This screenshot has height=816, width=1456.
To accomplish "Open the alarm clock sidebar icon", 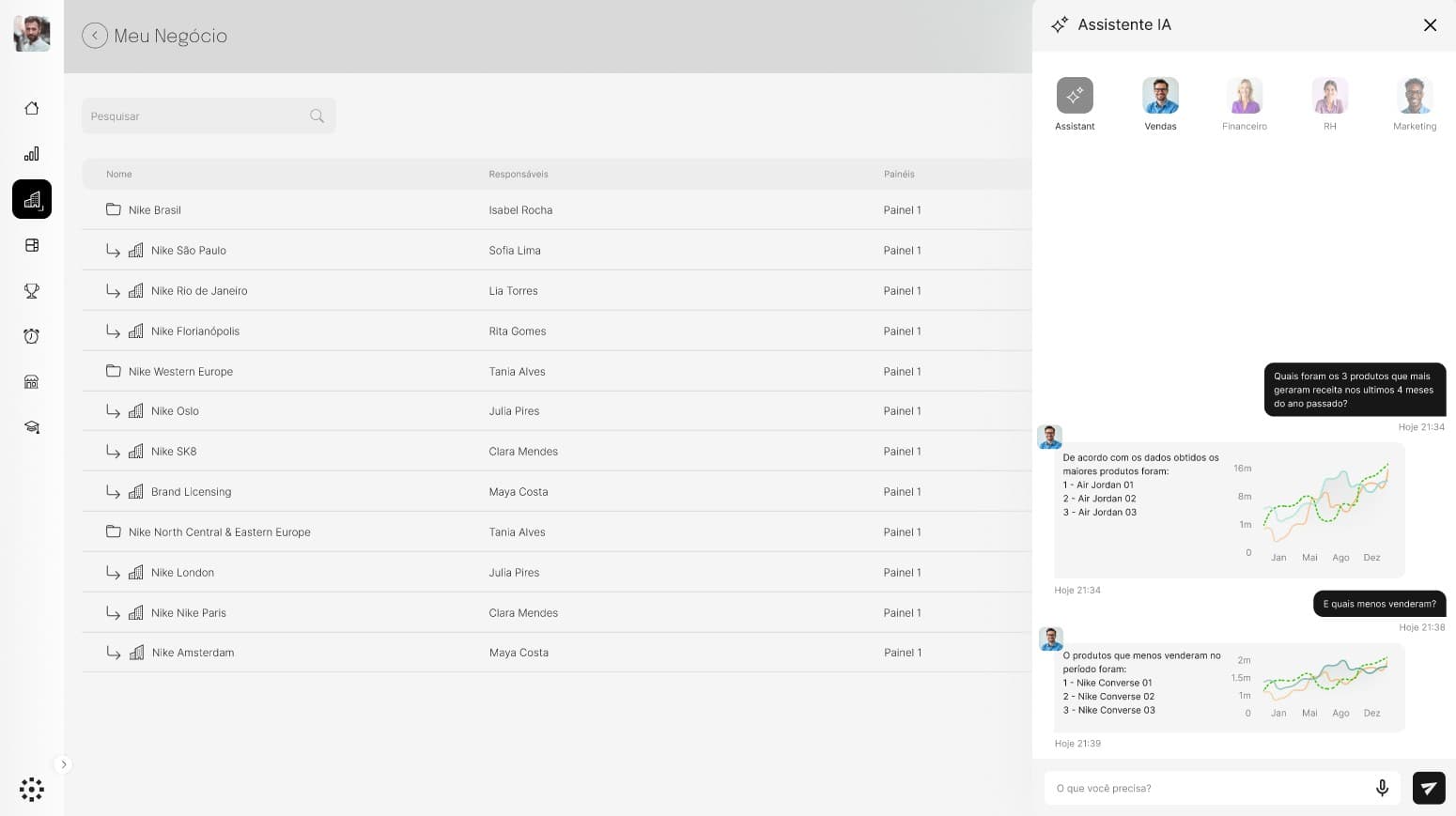I will (x=32, y=336).
